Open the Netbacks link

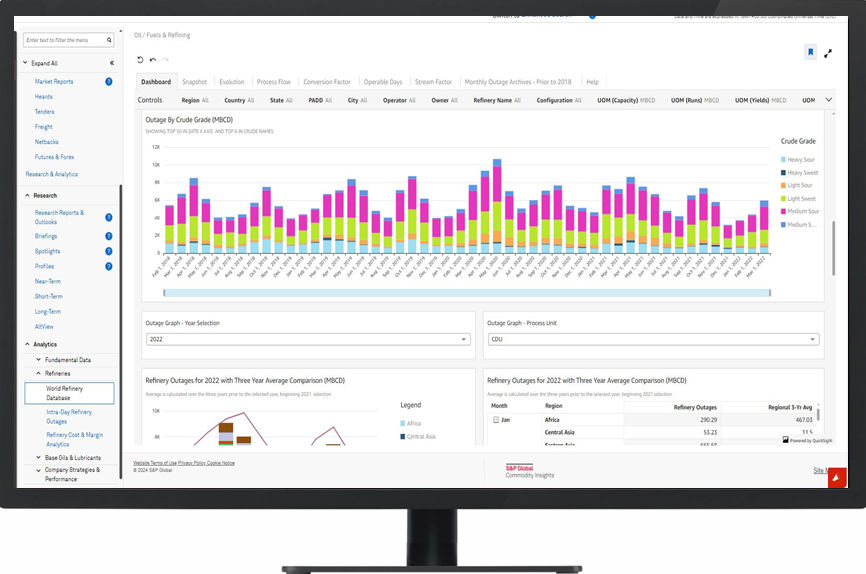[46, 142]
